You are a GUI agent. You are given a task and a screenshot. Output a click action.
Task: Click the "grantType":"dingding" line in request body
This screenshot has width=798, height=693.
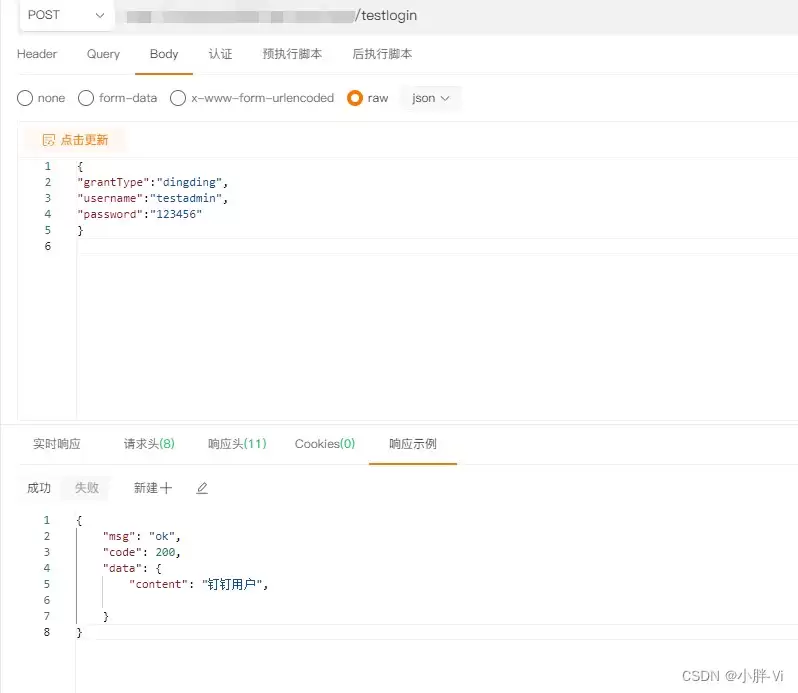pyautogui.click(x=152, y=182)
